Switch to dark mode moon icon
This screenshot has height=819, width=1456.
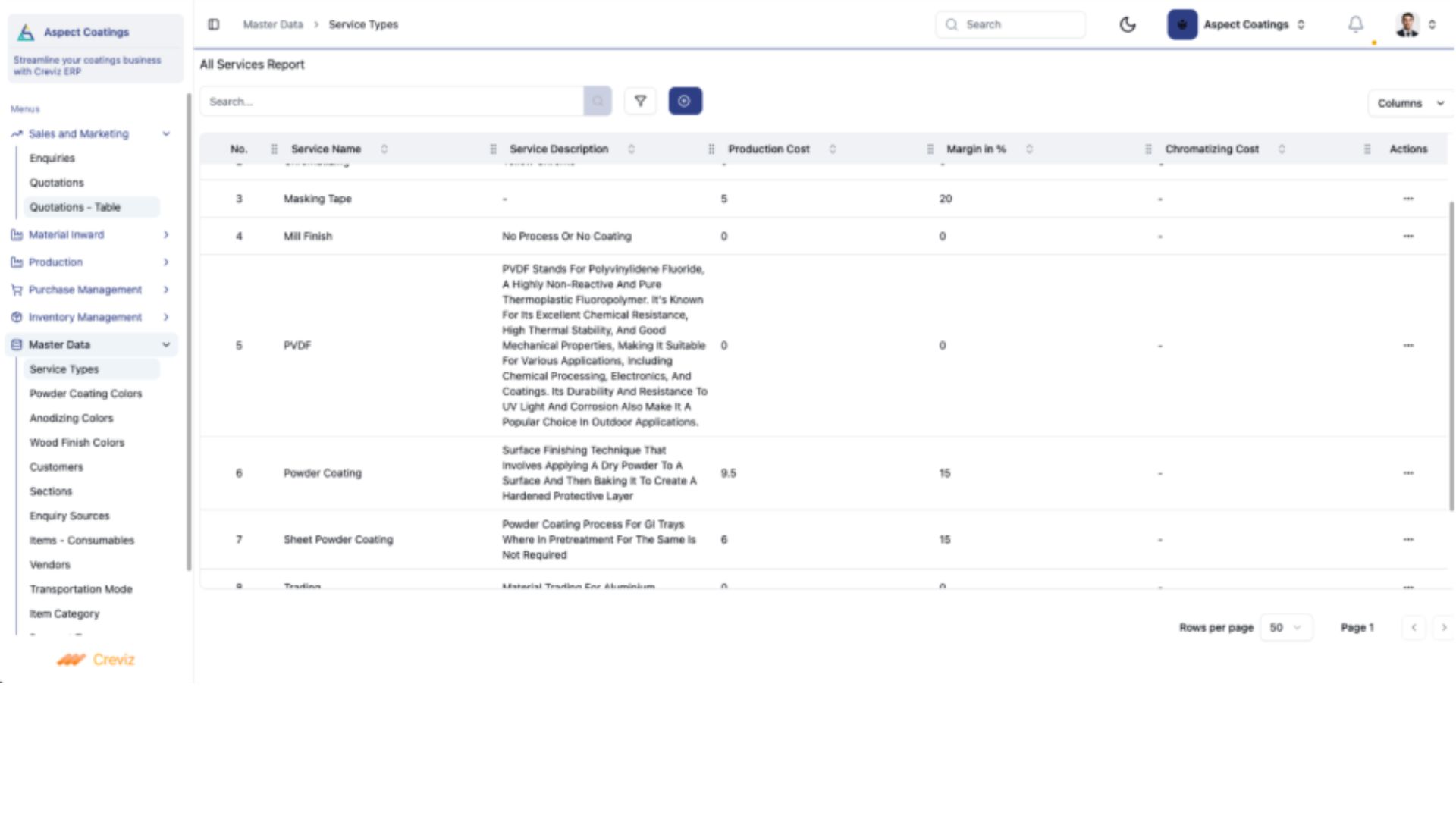[x=1128, y=24]
